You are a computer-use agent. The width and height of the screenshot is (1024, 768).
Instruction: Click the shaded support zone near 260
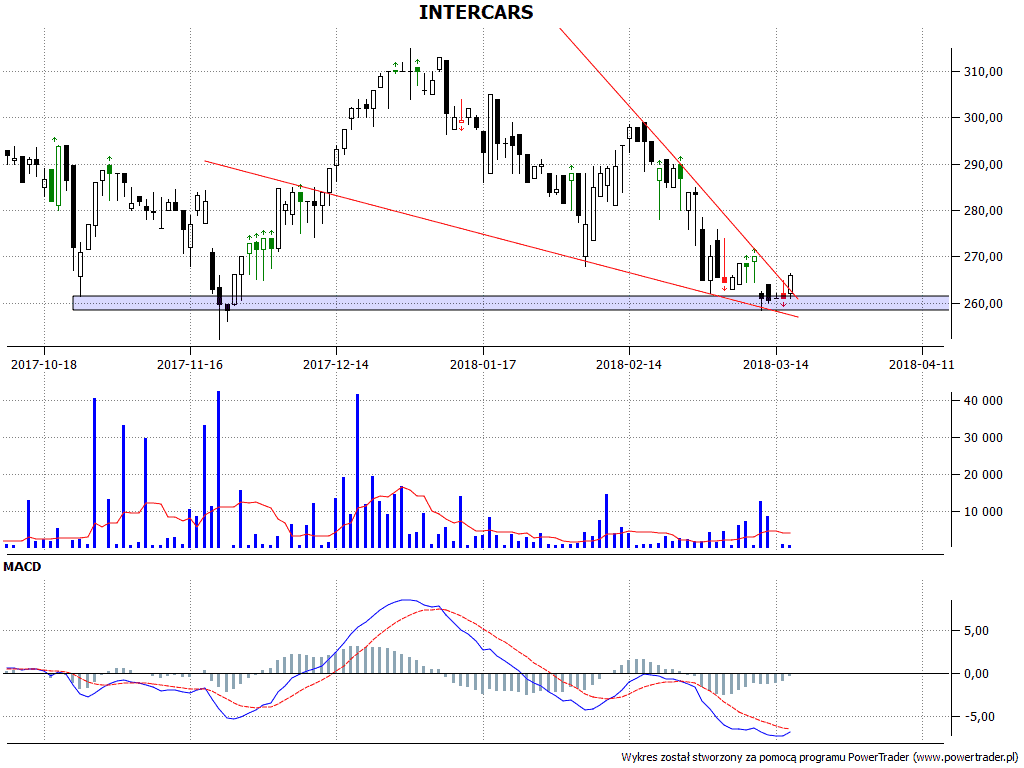click(511, 303)
